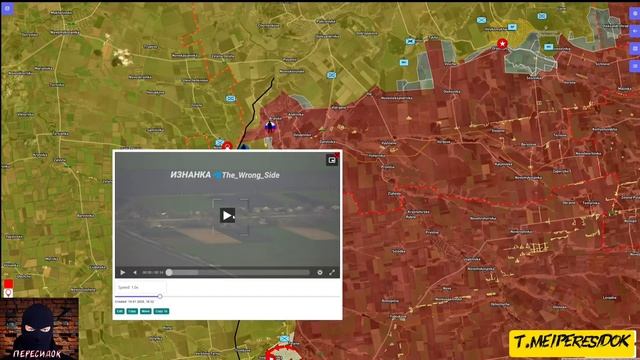Image resolution: width=640 pixels, height=360 pixels.
Task: Open the video player settings gear
Action: (320, 272)
